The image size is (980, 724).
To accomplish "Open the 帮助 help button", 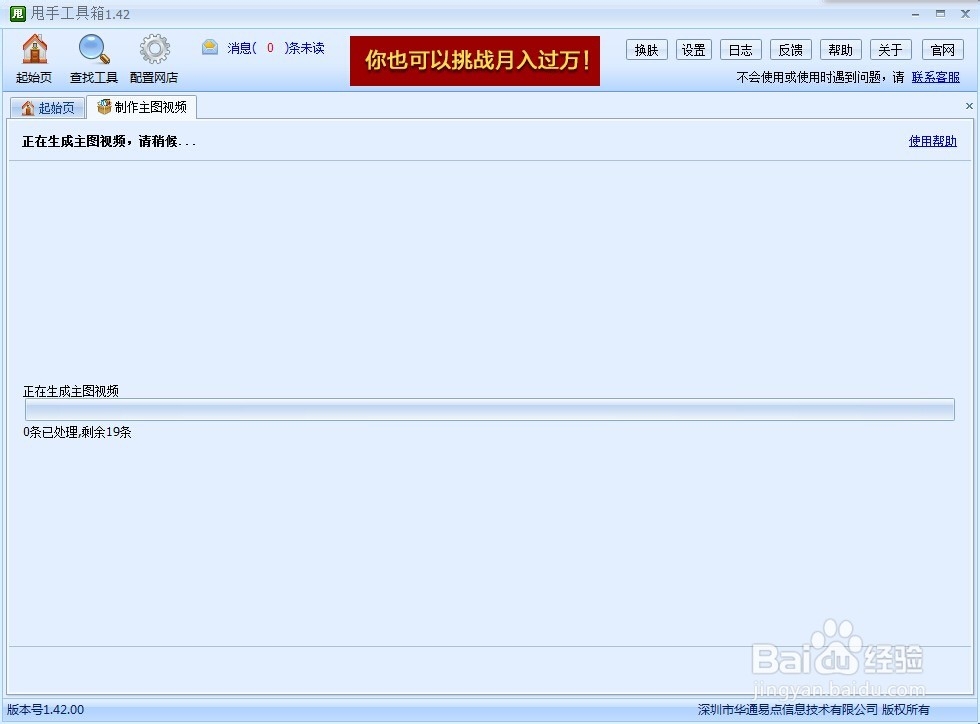I will (840, 49).
